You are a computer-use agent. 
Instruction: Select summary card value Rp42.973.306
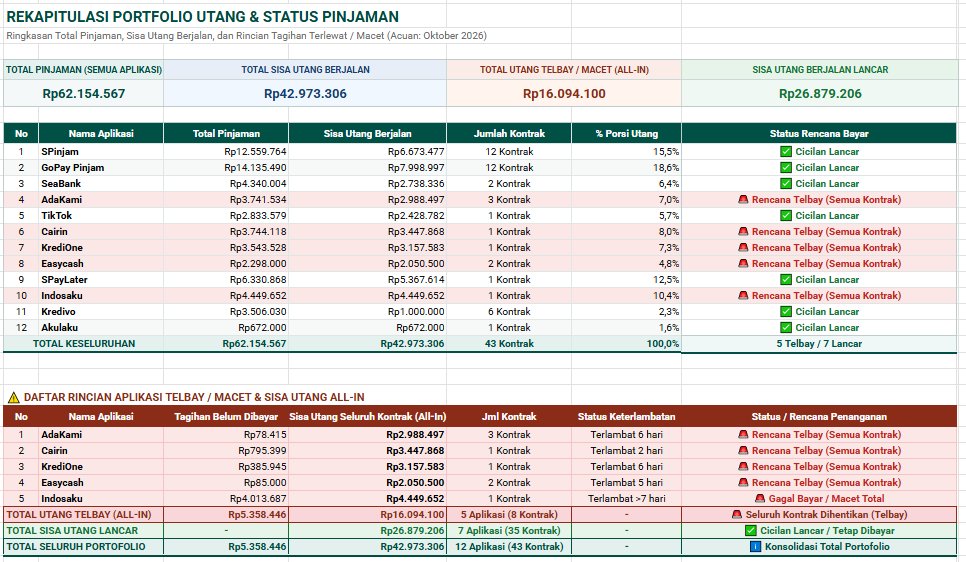pyautogui.click(x=305, y=94)
